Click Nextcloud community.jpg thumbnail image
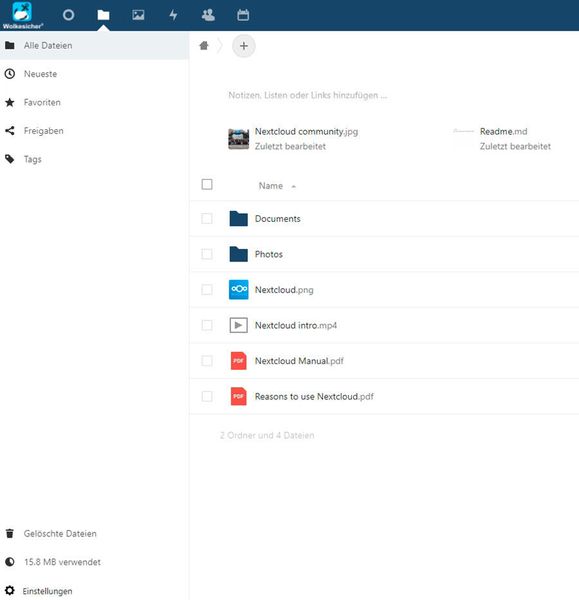Screen dimensions: 579x600 [x=238, y=139]
